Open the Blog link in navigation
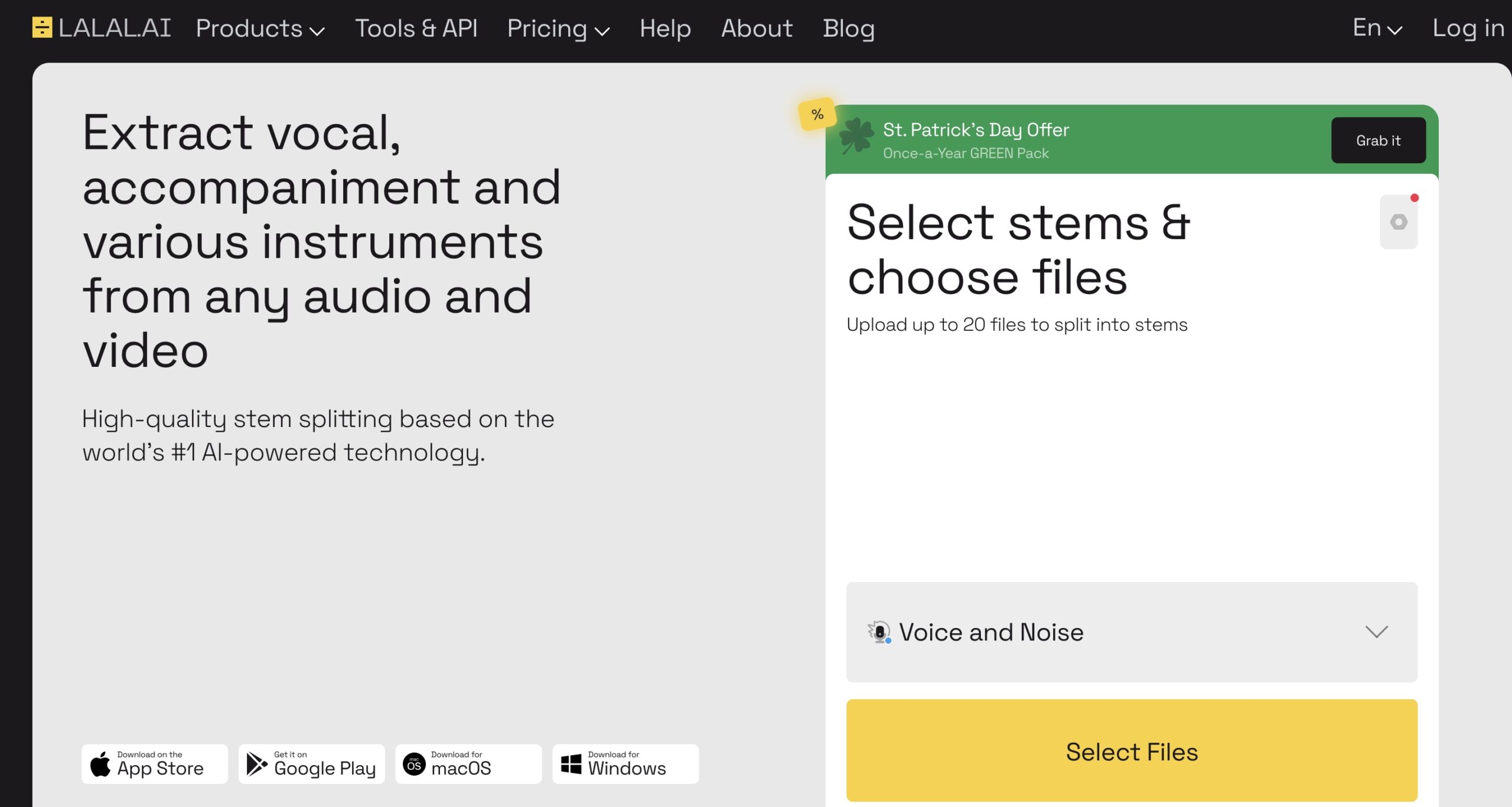Image resolution: width=1512 pixels, height=807 pixels. click(848, 28)
